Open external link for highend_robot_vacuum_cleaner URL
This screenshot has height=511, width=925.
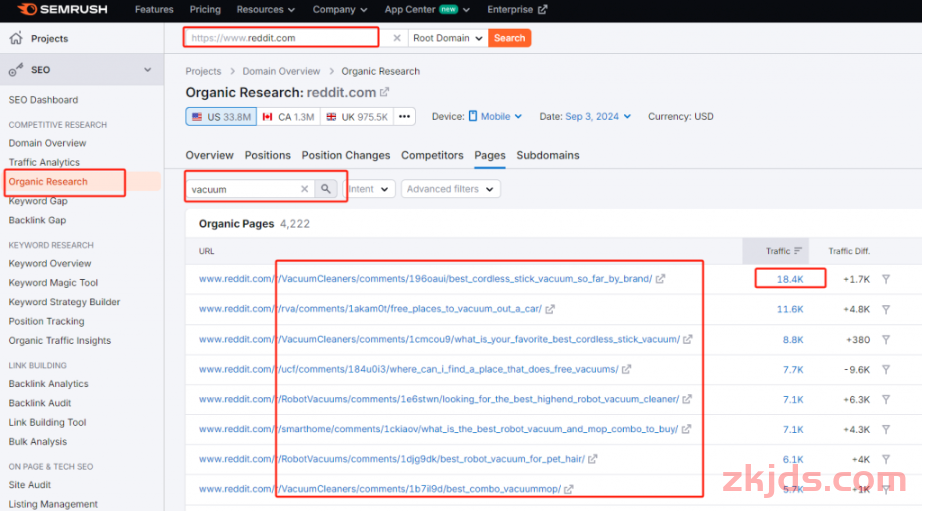[687, 399]
